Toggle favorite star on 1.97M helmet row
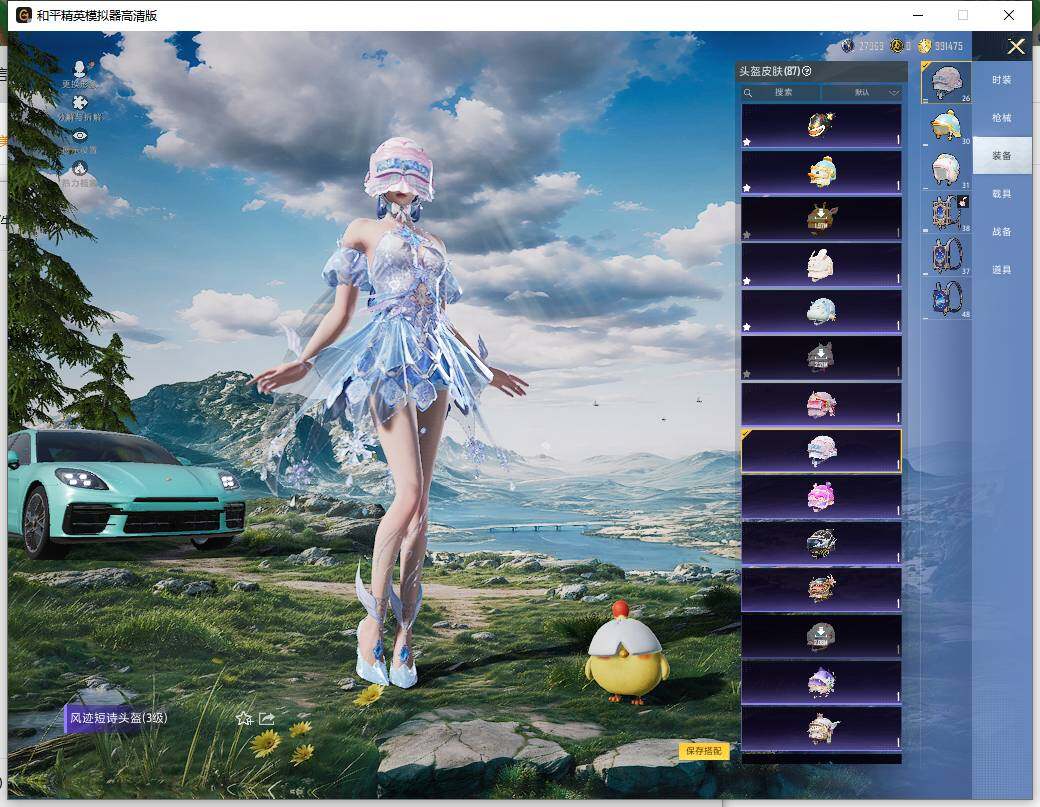This screenshot has width=1040, height=807. 747,234
